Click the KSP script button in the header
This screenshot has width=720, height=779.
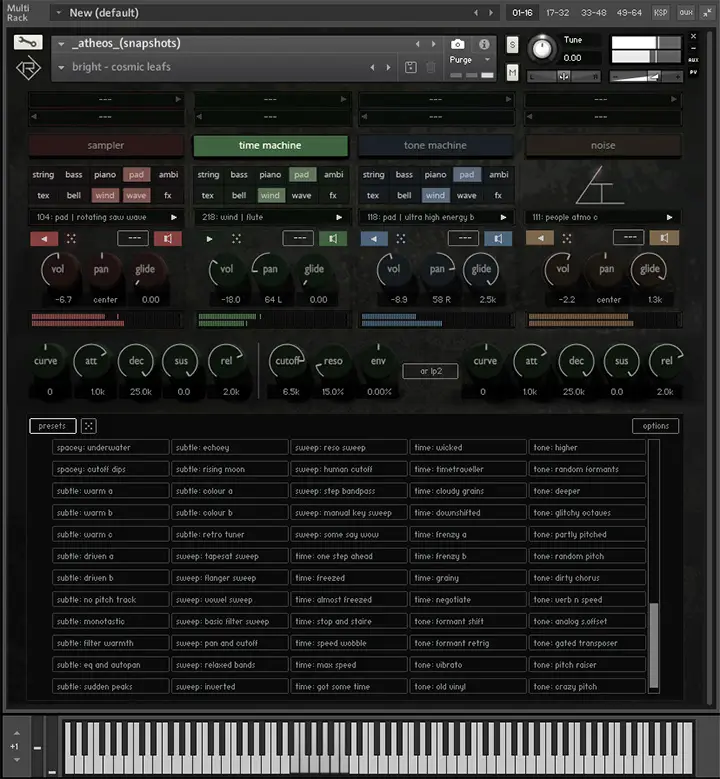[660, 12]
